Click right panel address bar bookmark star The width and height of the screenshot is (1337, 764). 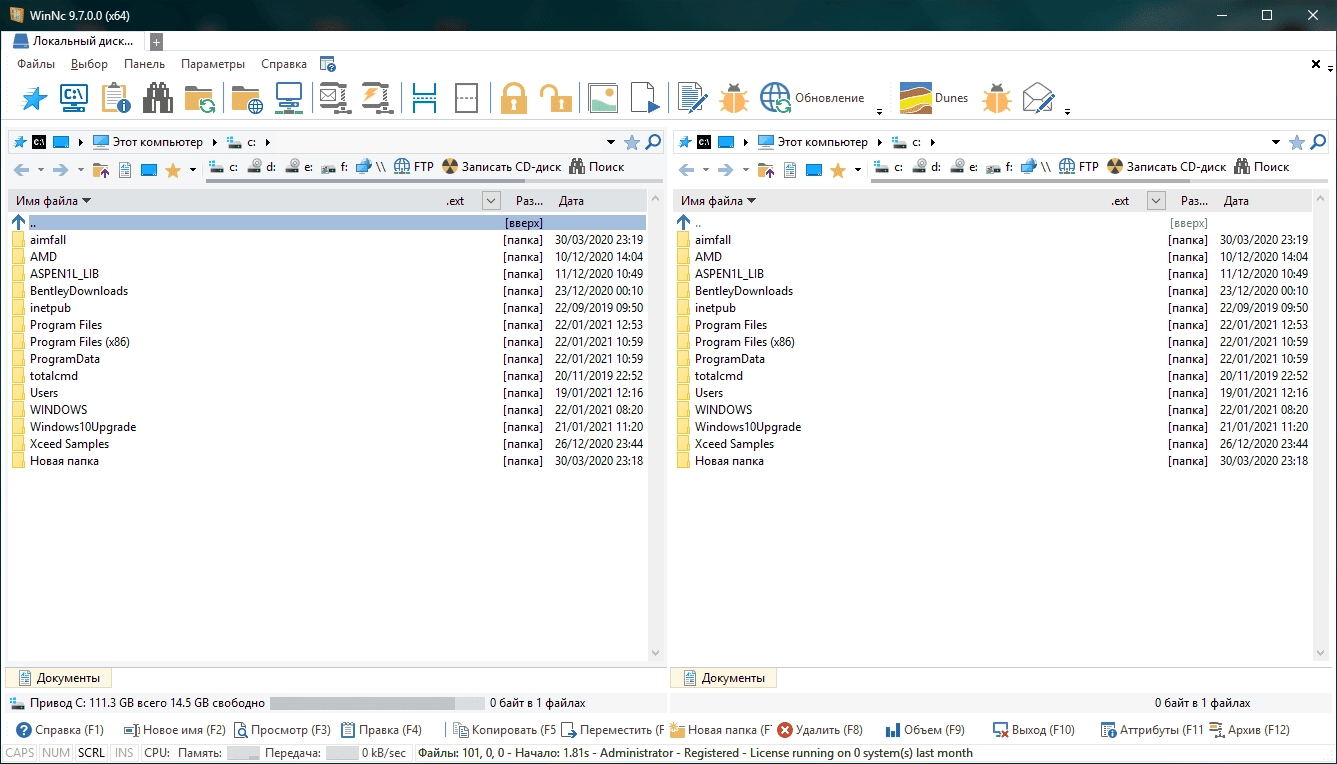click(x=1297, y=142)
